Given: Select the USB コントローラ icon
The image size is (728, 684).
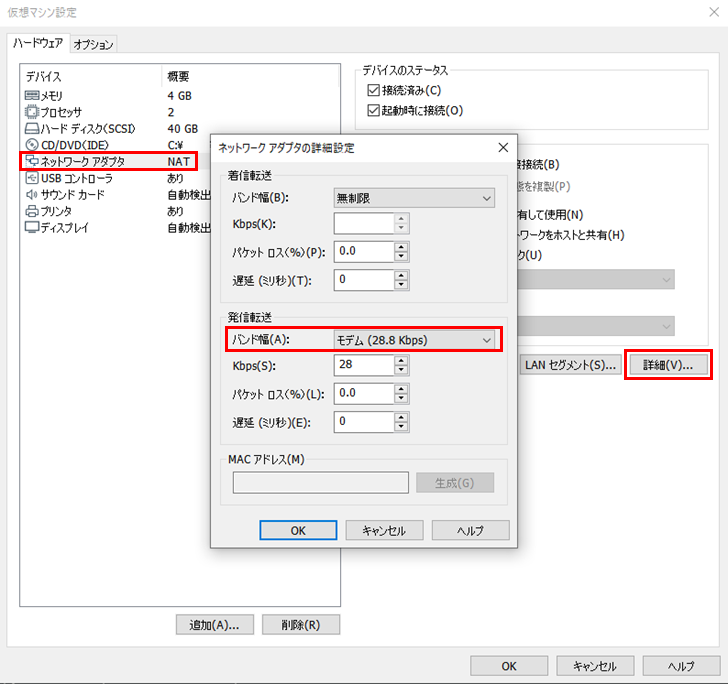Looking at the screenshot, I should 32,178.
